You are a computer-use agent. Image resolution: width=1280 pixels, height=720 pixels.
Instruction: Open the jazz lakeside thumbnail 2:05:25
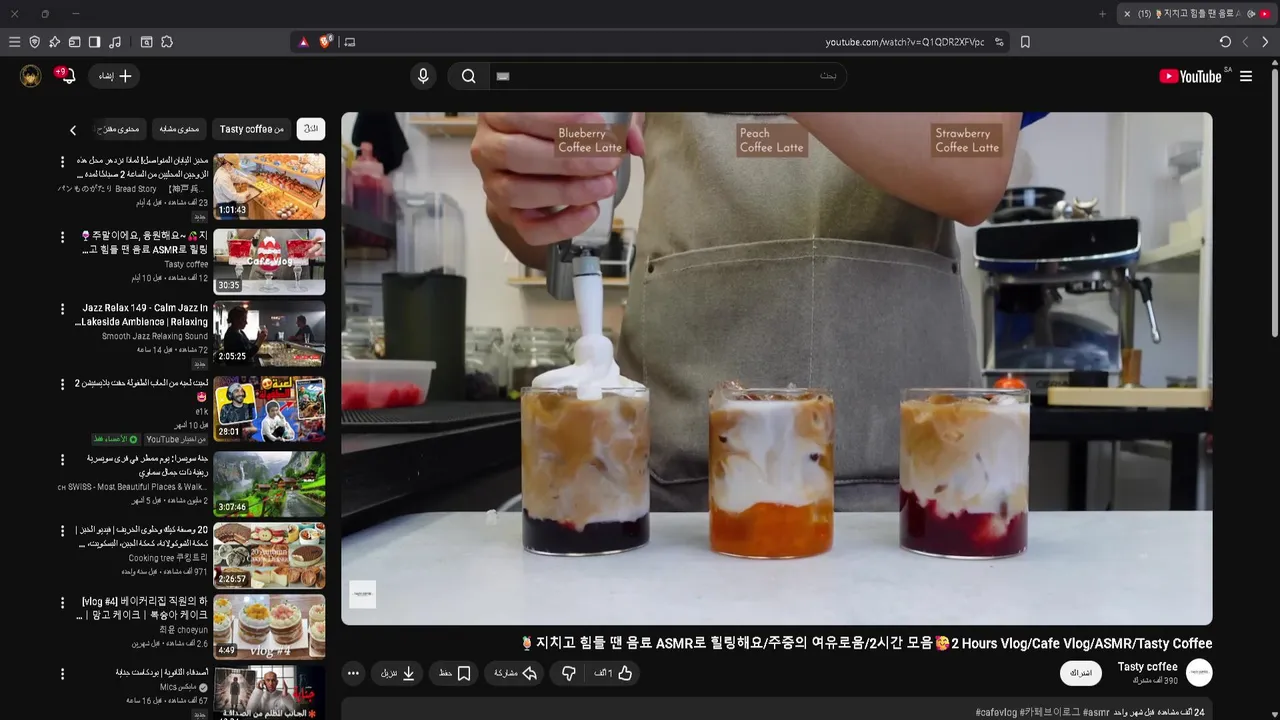269,334
